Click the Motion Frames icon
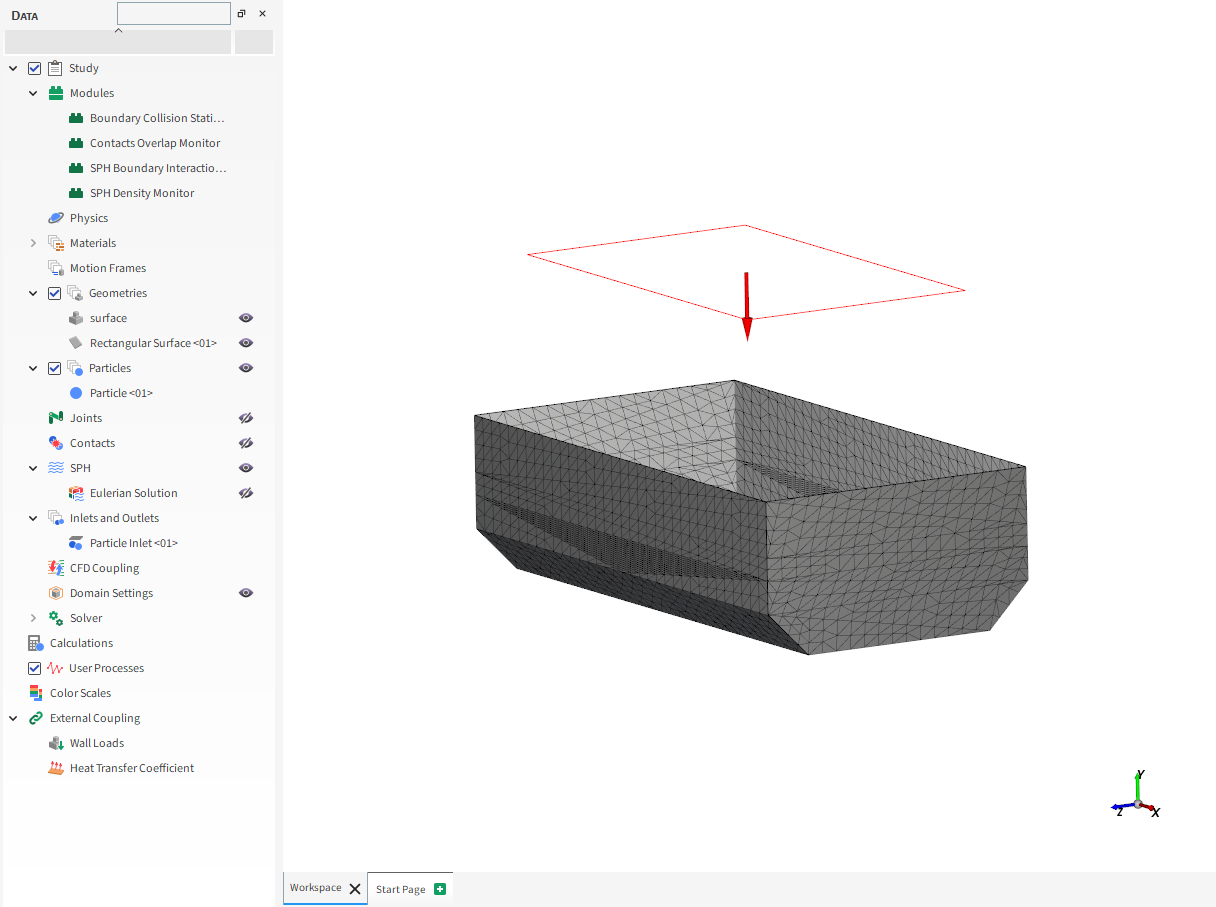1216x907 pixels. coord(56,268)
